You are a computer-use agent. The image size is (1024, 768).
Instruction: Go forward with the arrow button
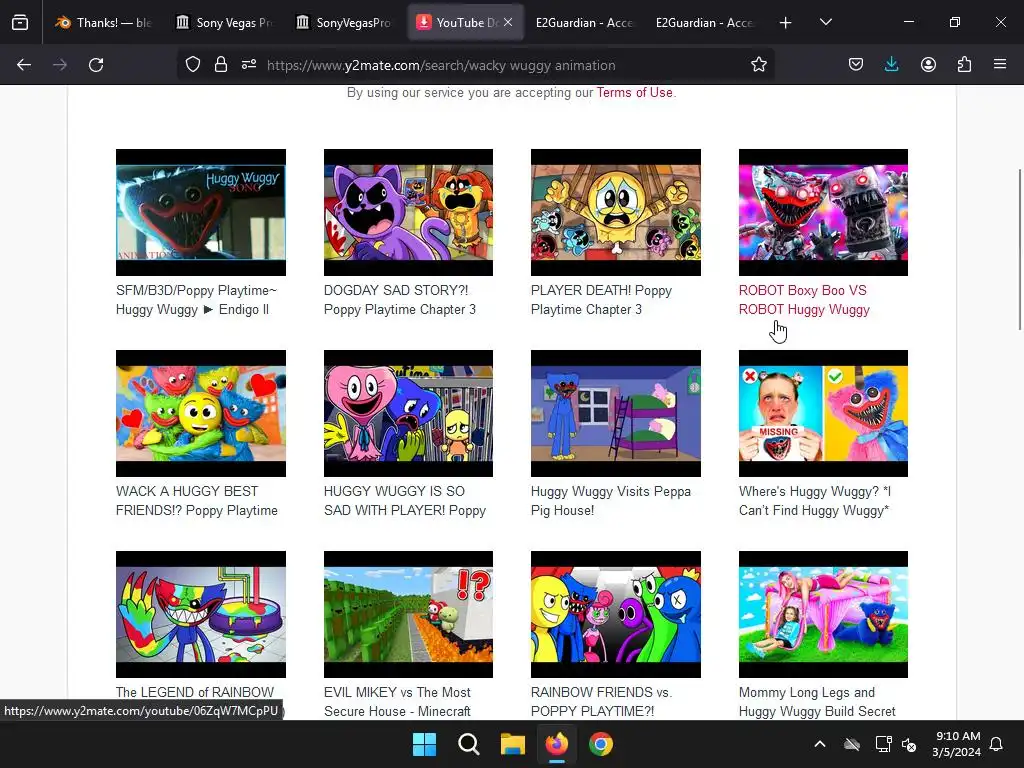(59, 65)
